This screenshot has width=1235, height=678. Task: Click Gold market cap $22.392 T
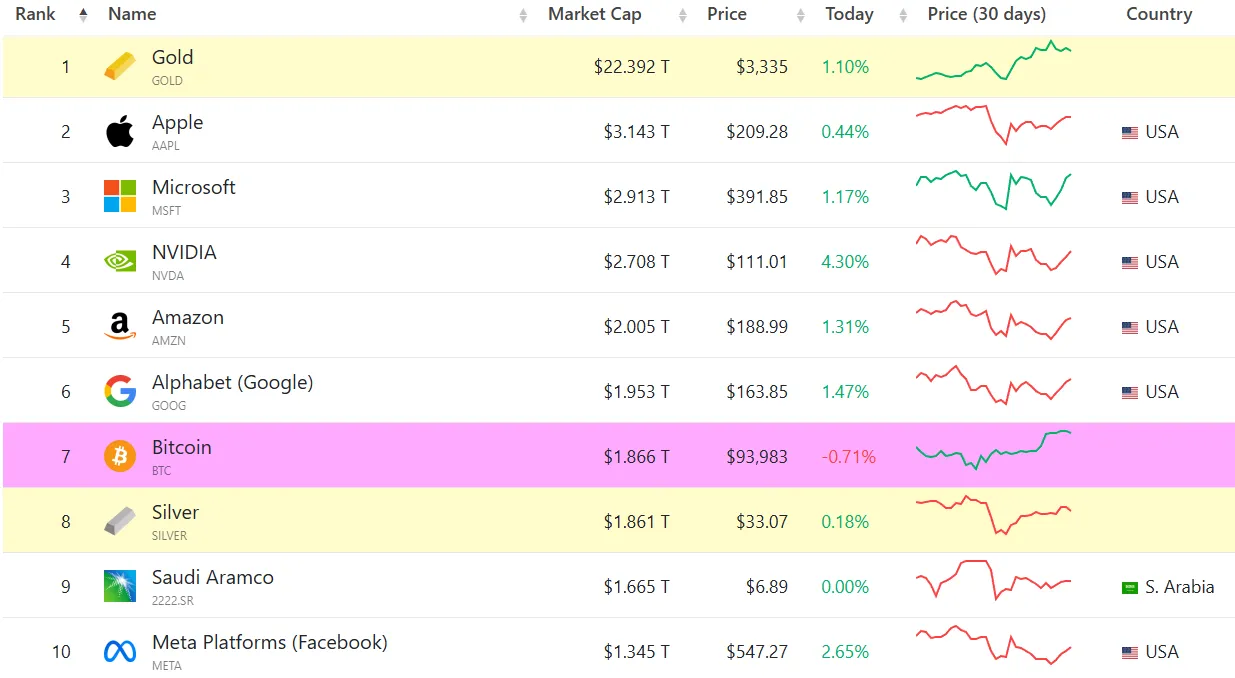point(632,67)
